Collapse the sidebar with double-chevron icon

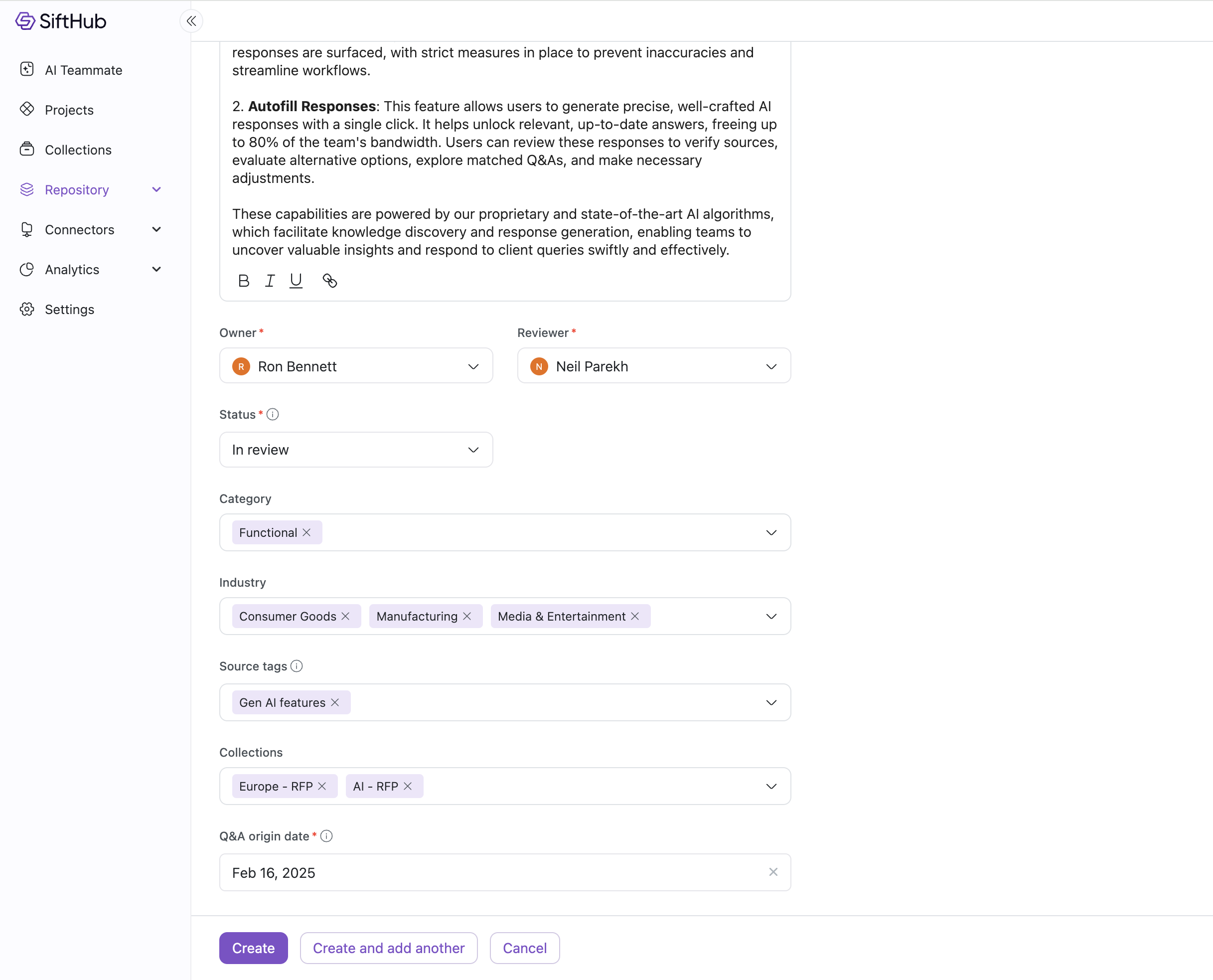click(191, 21)
